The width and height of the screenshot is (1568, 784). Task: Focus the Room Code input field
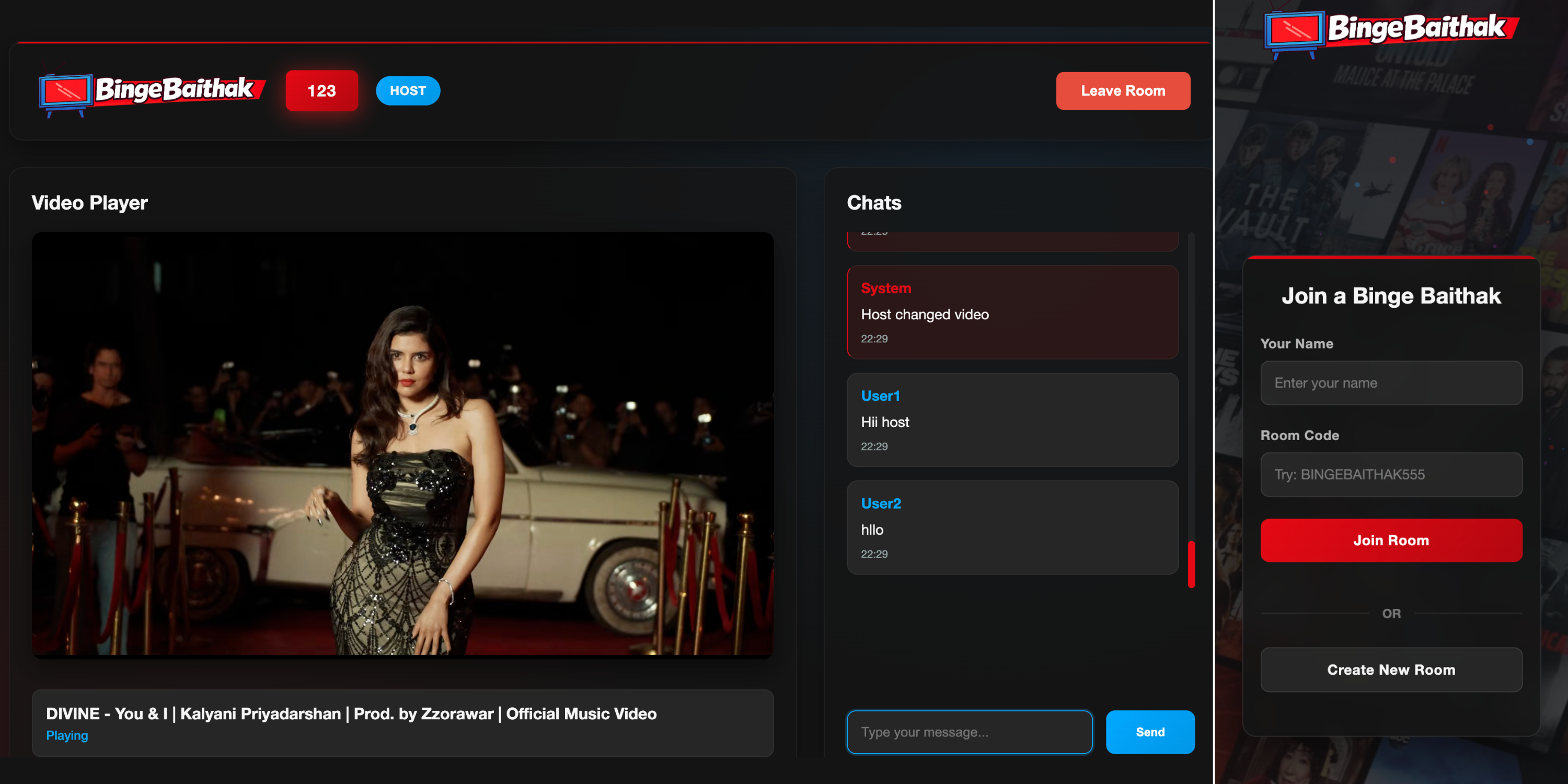[1391, 474]
